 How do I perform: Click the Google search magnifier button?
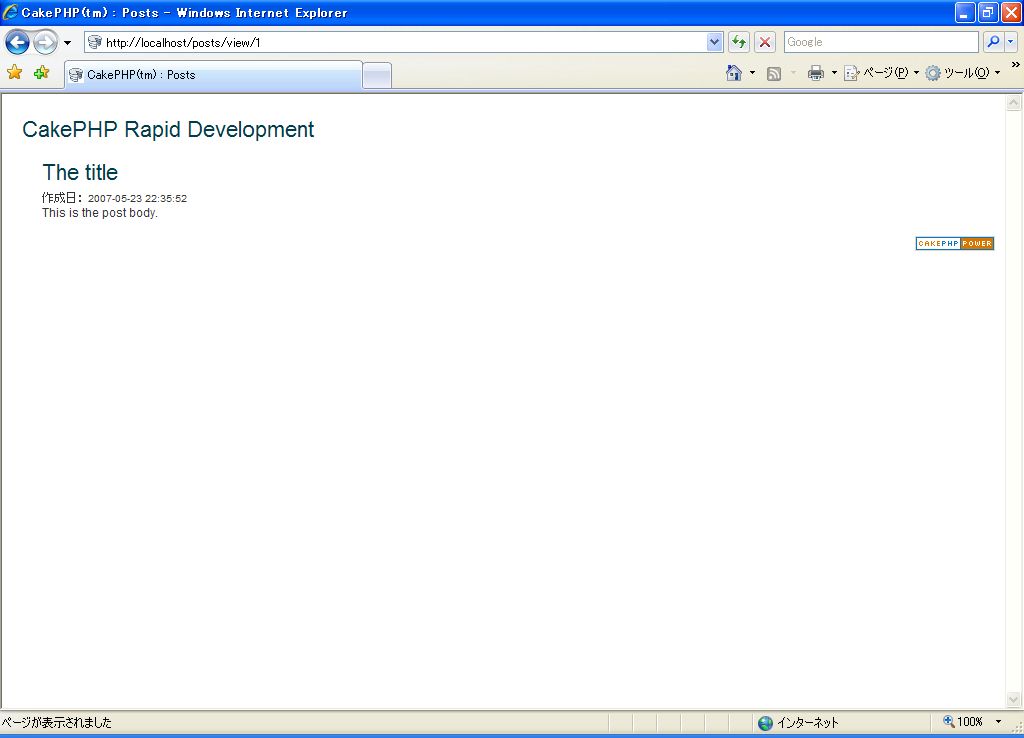pyautogui.click(x=993, y=42)
